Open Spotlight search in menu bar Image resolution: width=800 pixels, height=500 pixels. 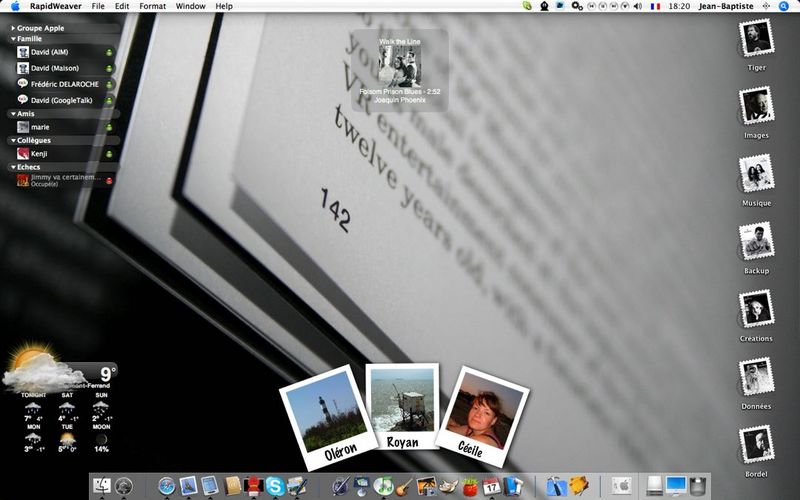pyautogui.click(x=784, y=6)
